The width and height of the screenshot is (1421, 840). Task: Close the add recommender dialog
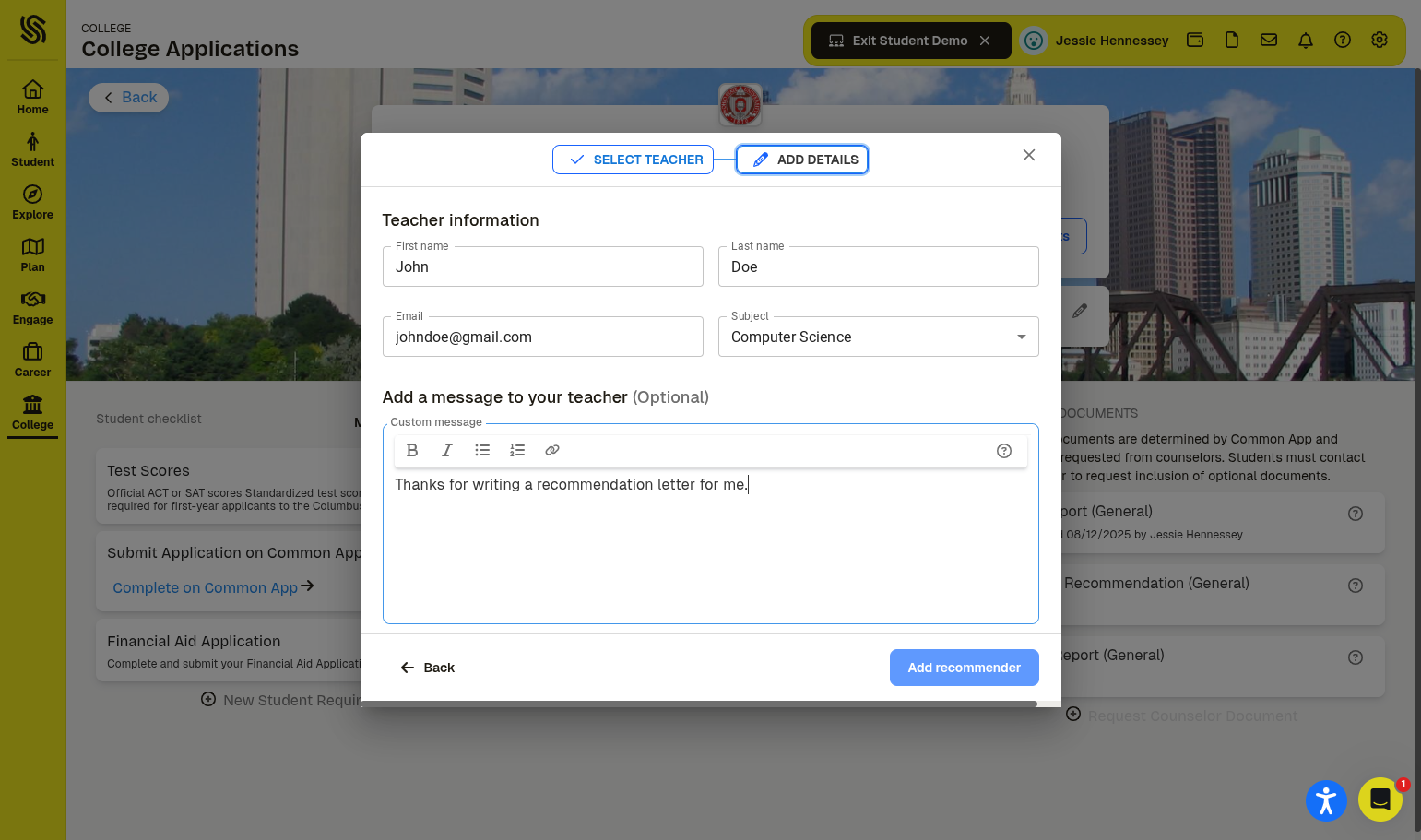tap(1029, 155)
